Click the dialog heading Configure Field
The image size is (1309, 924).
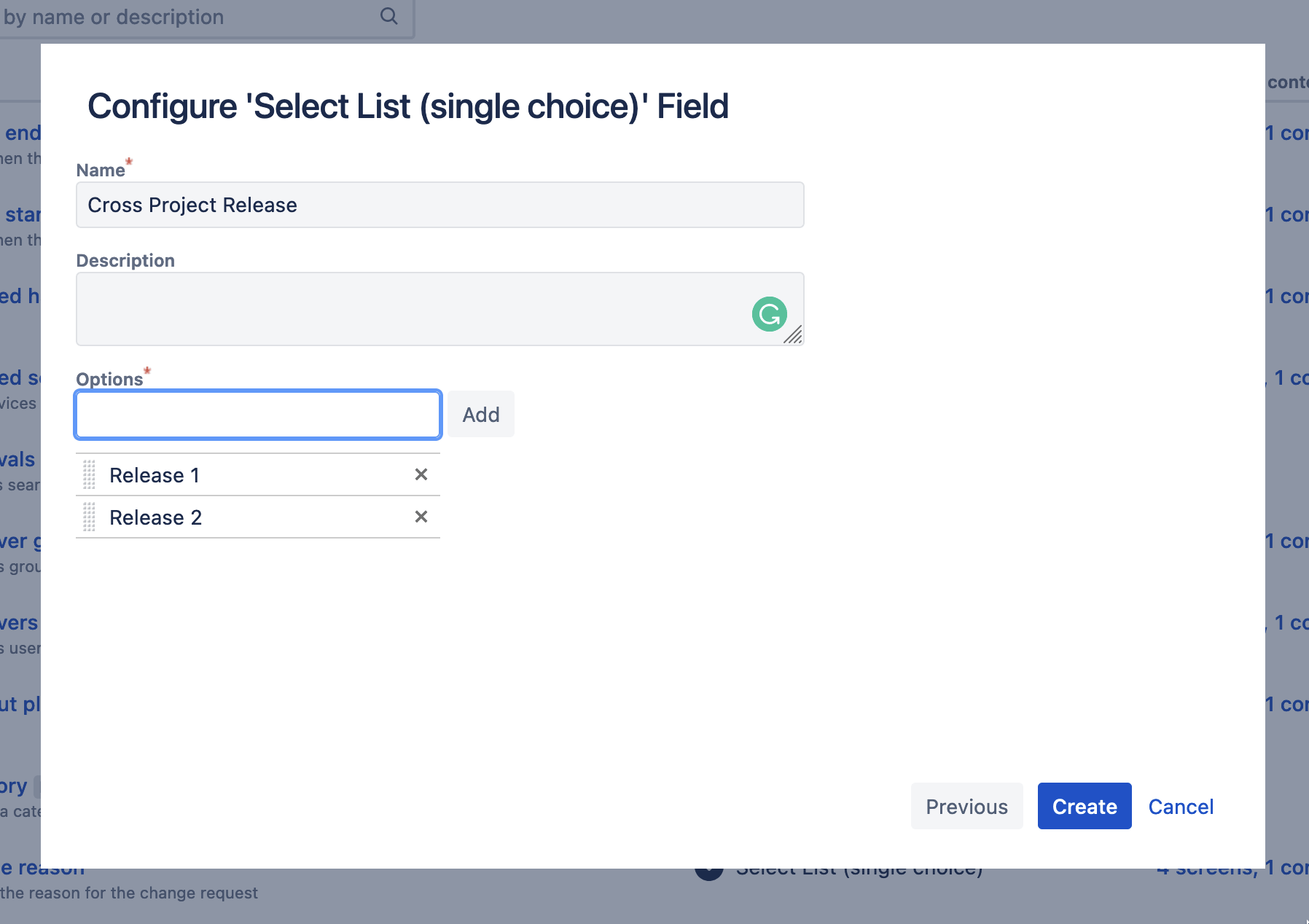(408, 106)
